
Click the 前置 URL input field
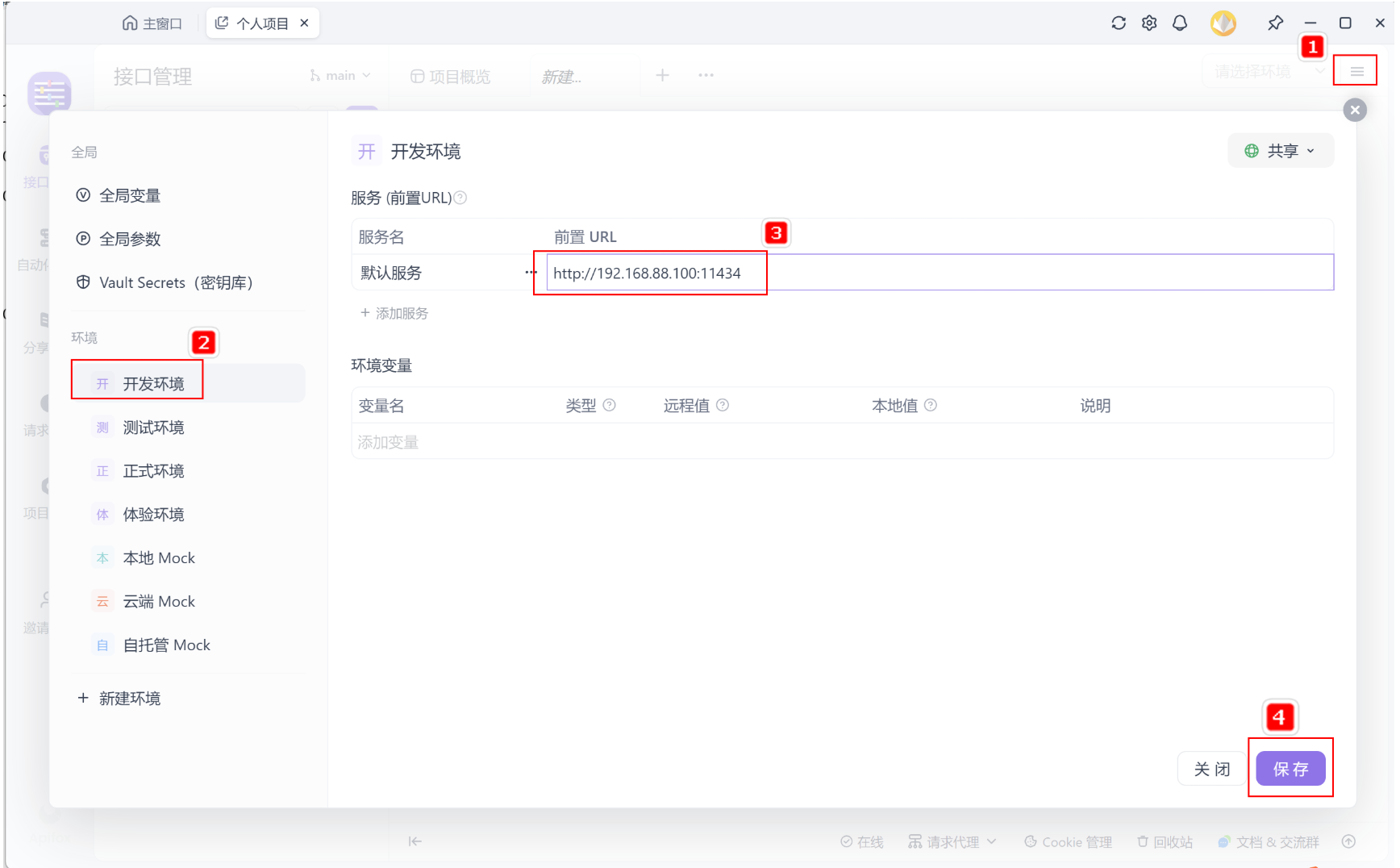click(x=940, y=273)
